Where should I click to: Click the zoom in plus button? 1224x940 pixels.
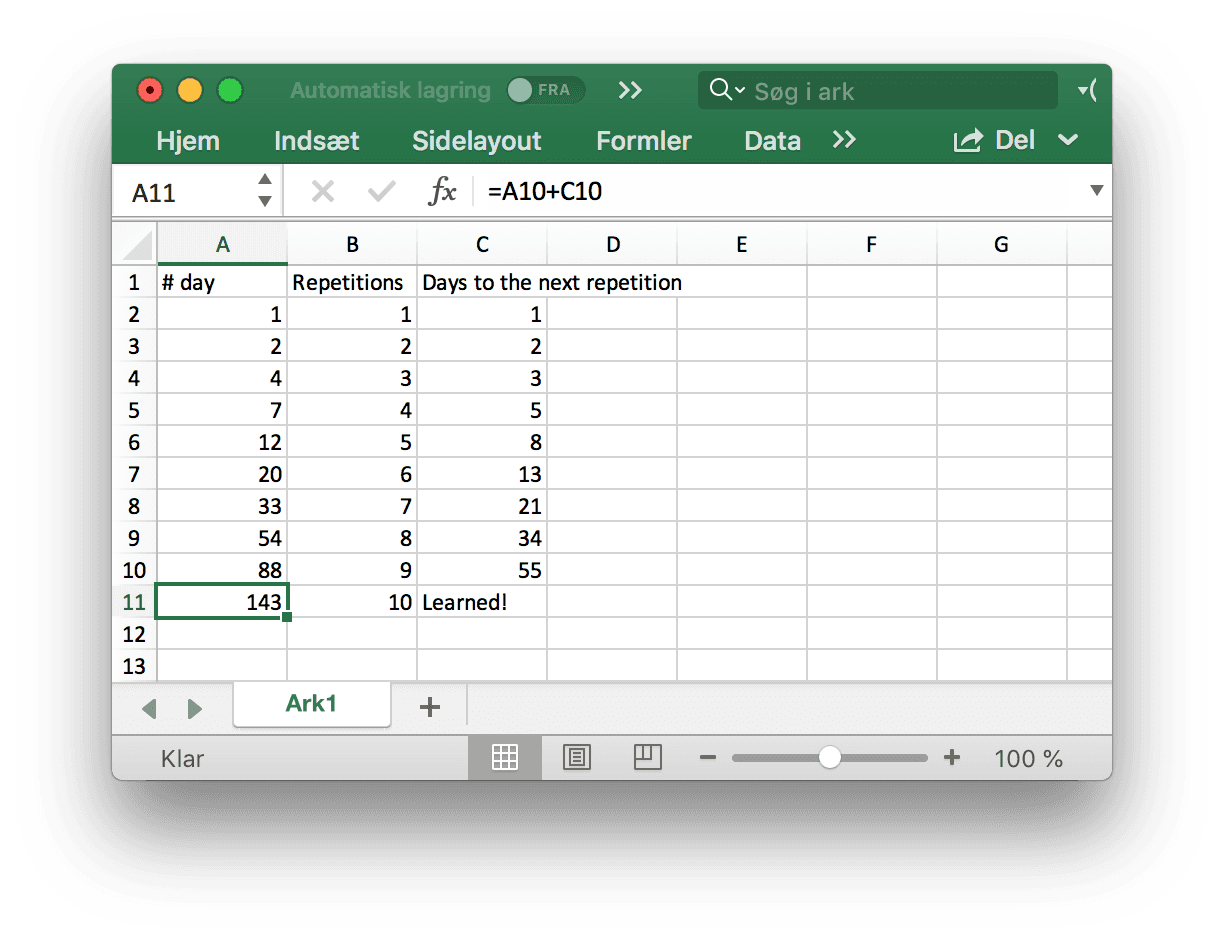point(951,757)
